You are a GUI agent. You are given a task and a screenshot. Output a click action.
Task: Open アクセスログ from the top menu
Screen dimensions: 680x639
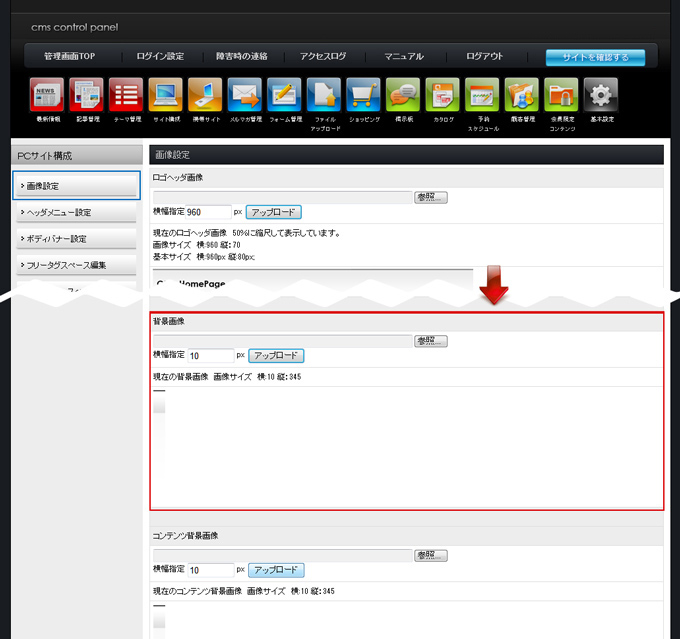click(x=323, y=57)
